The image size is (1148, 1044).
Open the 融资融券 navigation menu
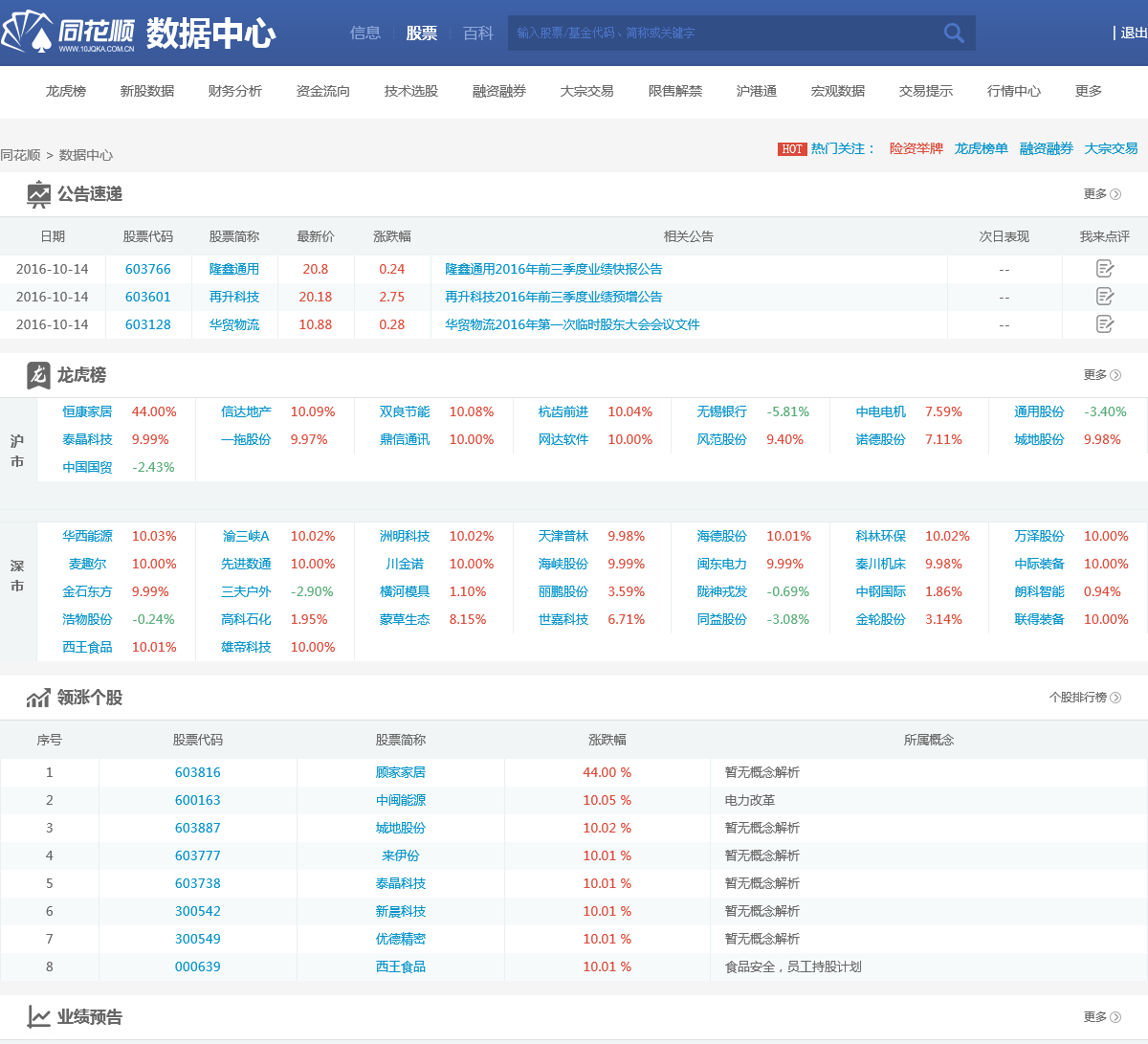tap(499, 91)
